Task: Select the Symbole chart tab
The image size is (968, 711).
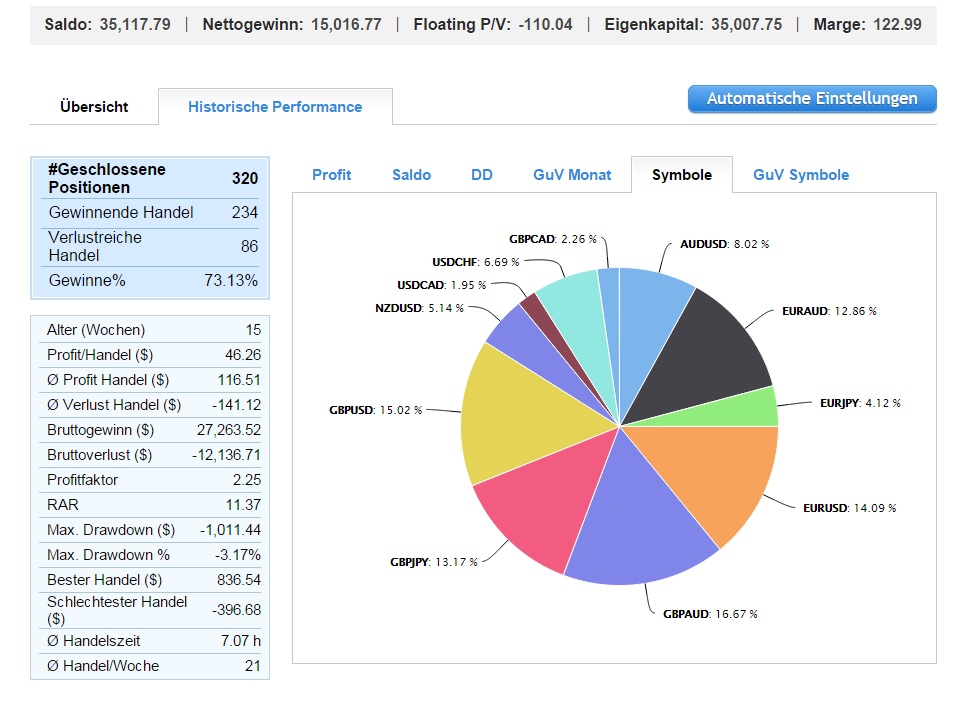Action: pyautogui.click(x=681, y=175)
